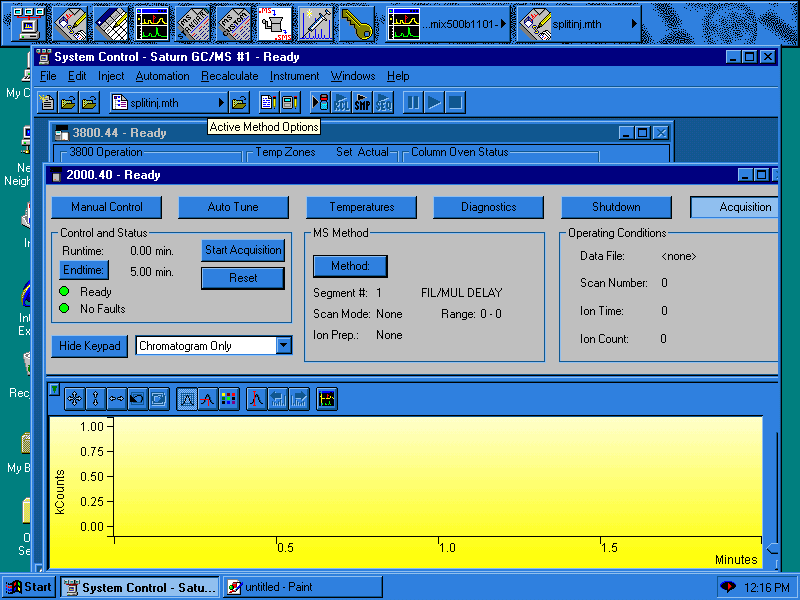Open the Inject menu

pos(111,77)
